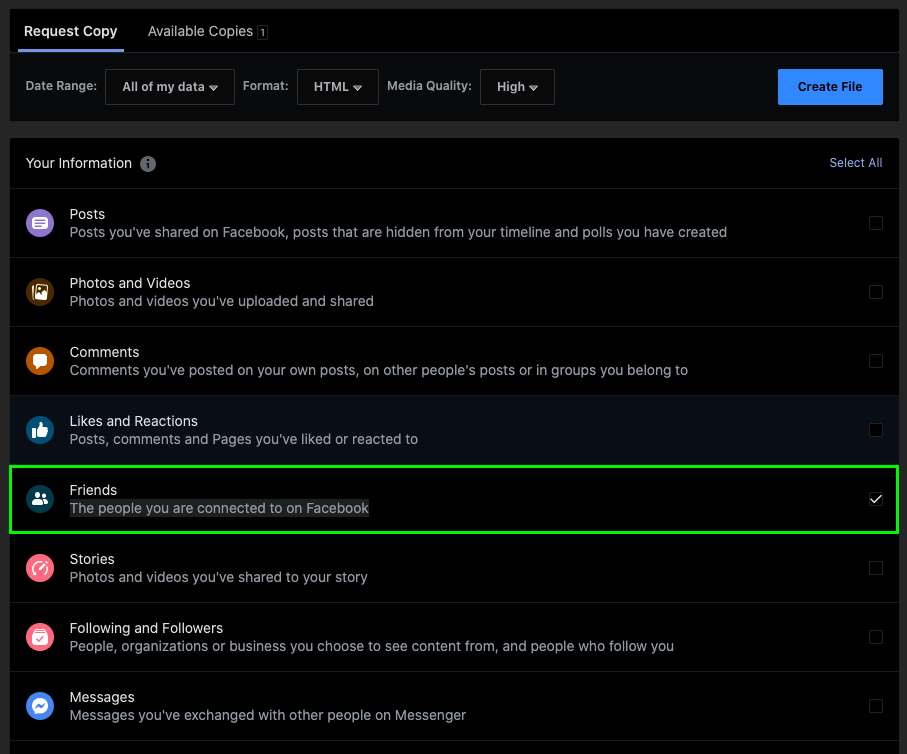This screenshot has width=907, height=754.
Task: Click 'Messages you've exchanged with other people on Messenger'
Action: click(268, 715)
